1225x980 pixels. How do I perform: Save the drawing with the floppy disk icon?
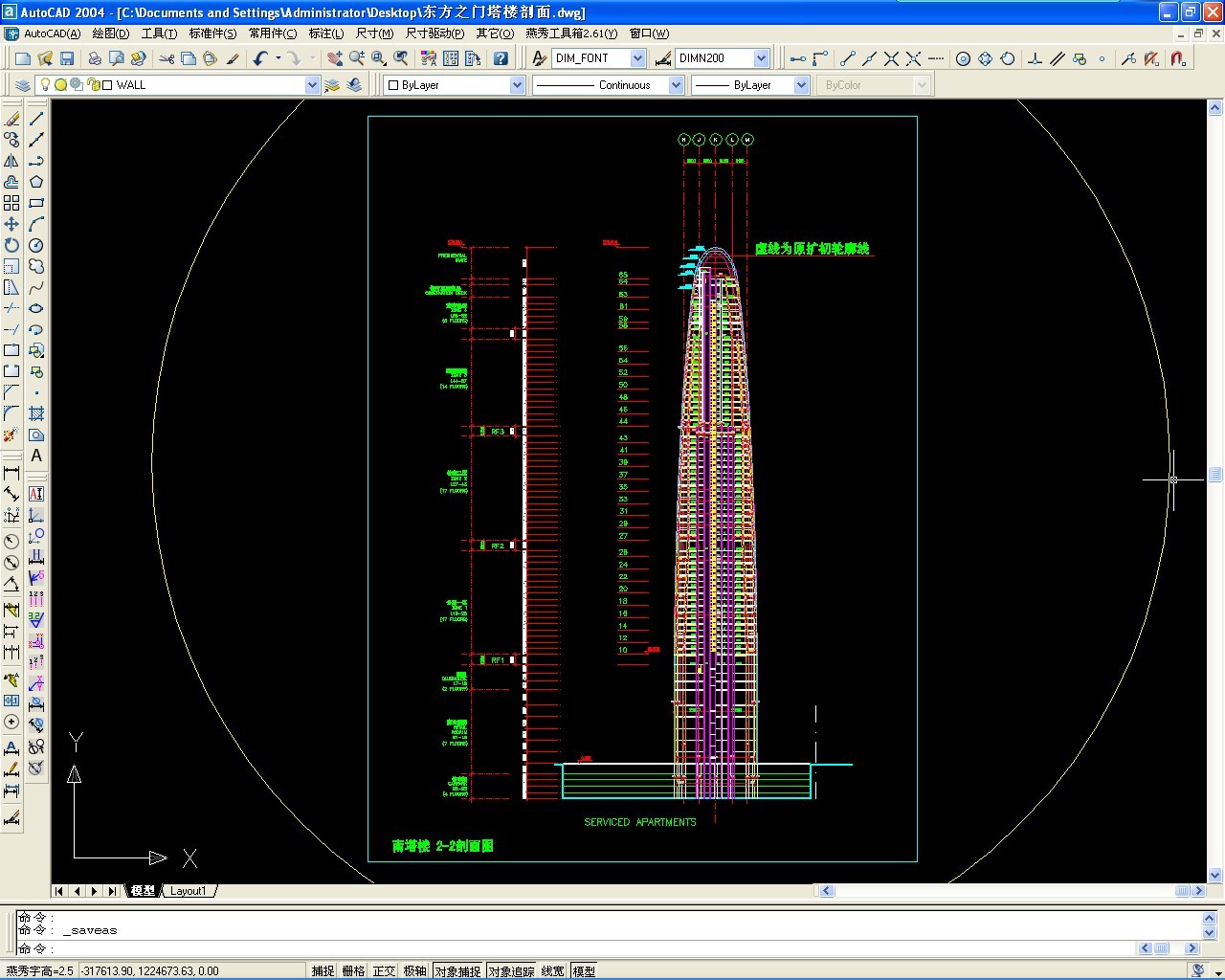coord(67,58)
